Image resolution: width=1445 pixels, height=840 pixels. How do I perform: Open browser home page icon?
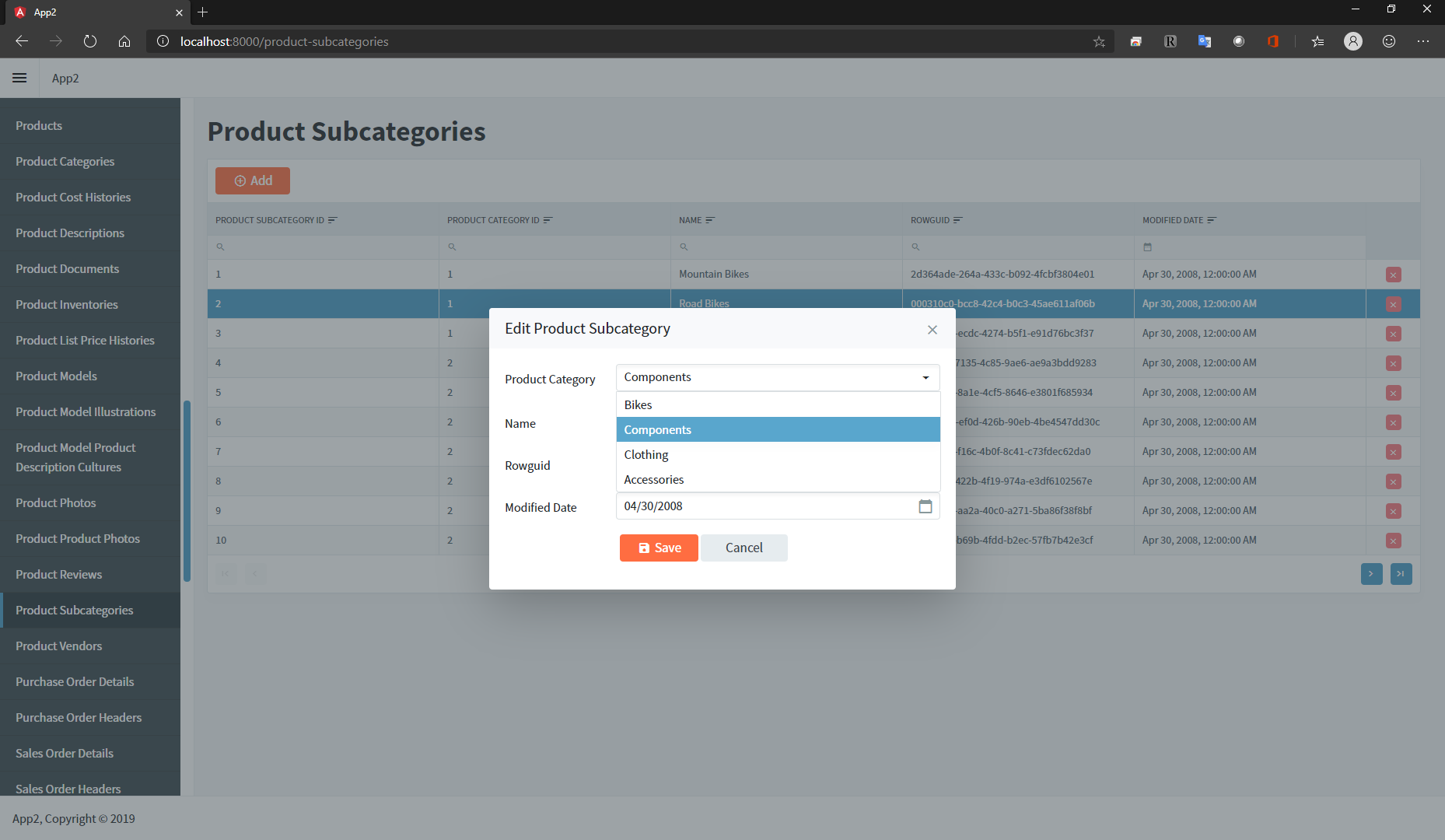124,41
